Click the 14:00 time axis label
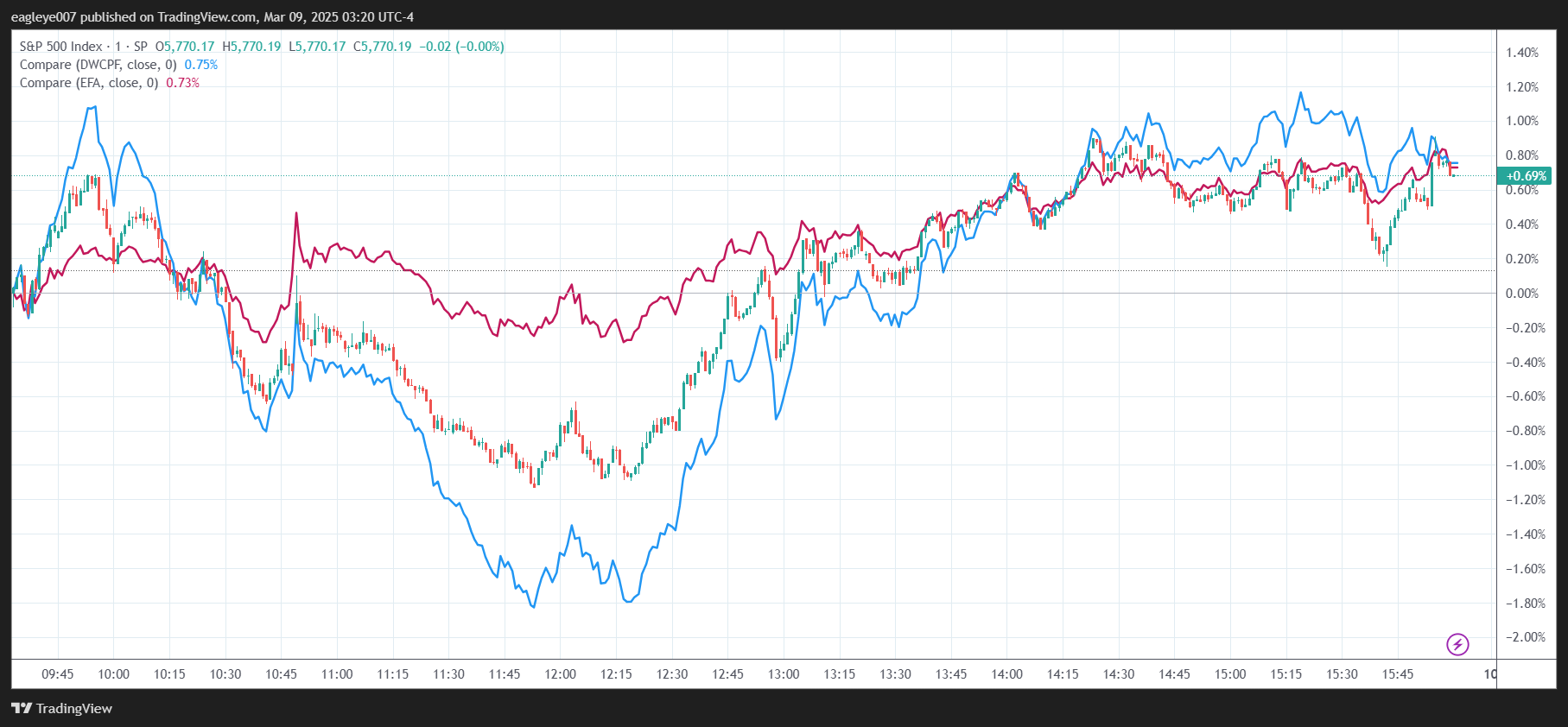Image resolution: width=1568 pixels, height=727 pixels. (1007, 674)
